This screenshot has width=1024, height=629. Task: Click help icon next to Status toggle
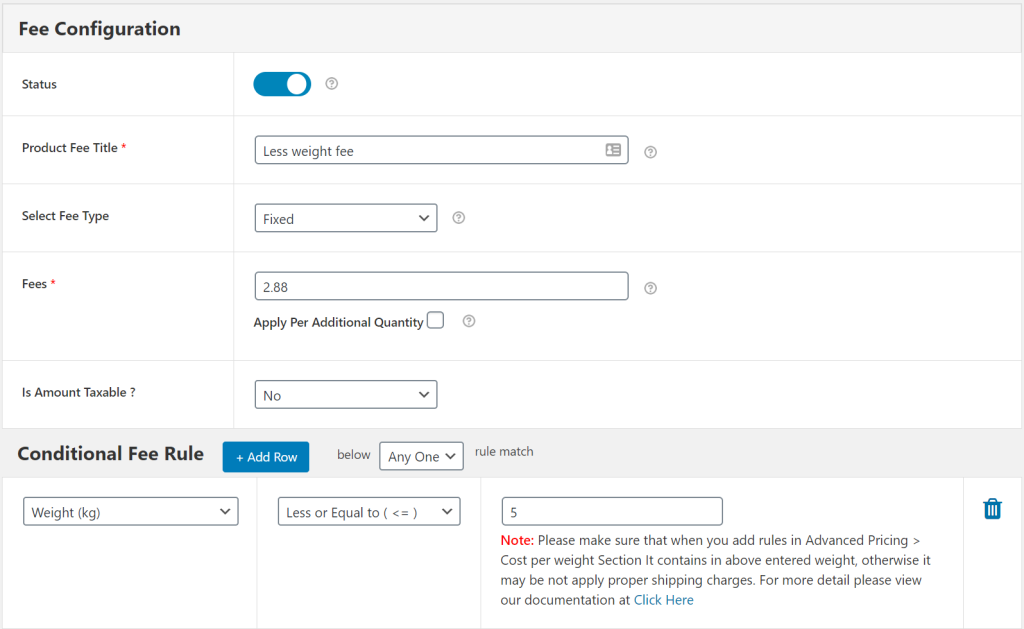pos(332,84)
